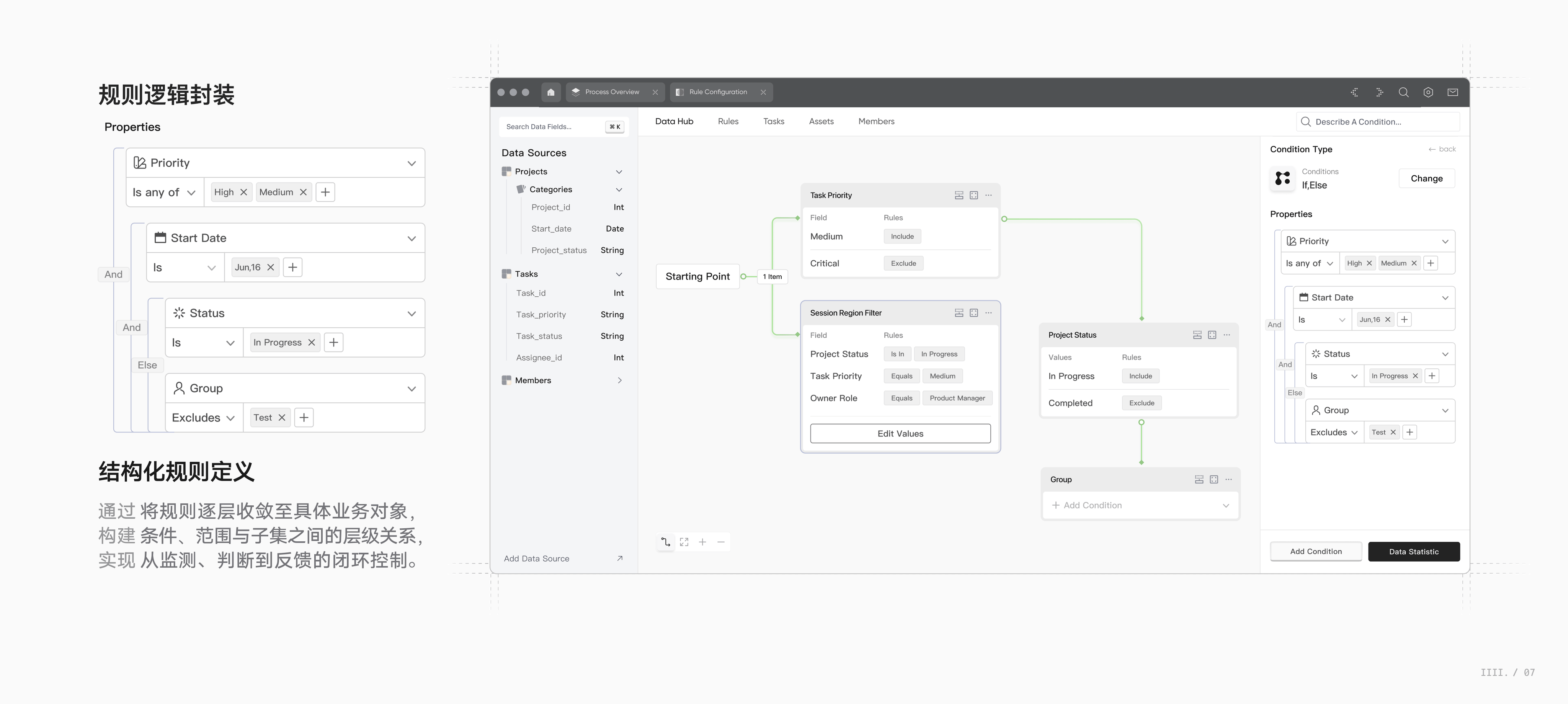This screenshot has height=704, width=1568.
Task: Open the frame icon on Session Region Filter card
Action: pos(973,313)
